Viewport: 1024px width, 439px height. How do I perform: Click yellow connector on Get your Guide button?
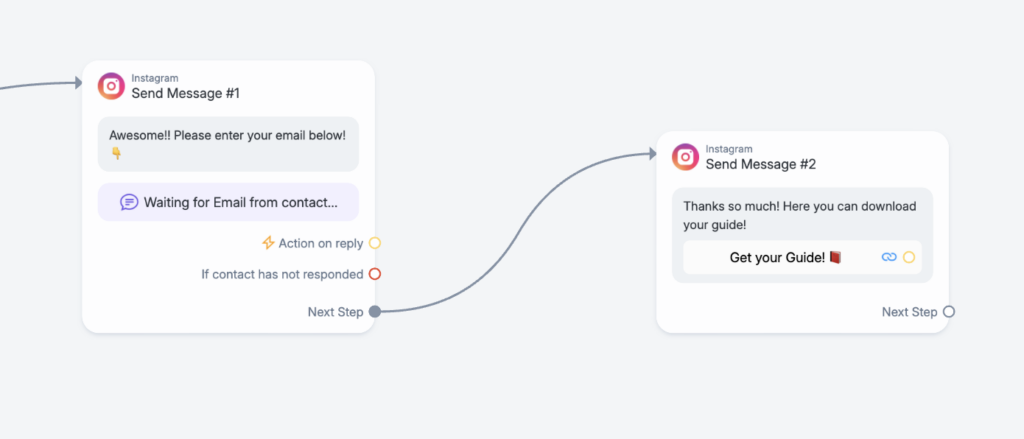909,257
